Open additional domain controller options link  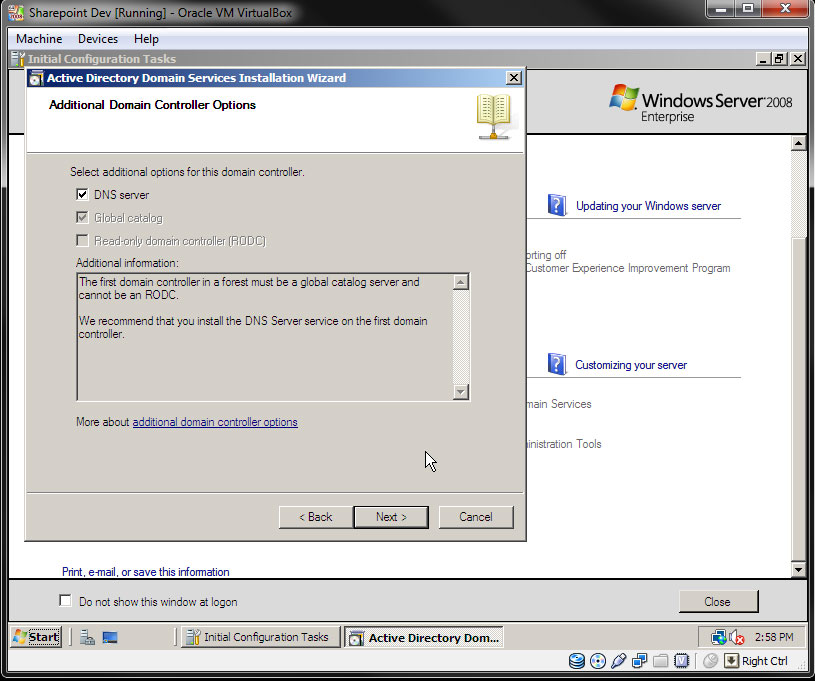click(215, 422)
